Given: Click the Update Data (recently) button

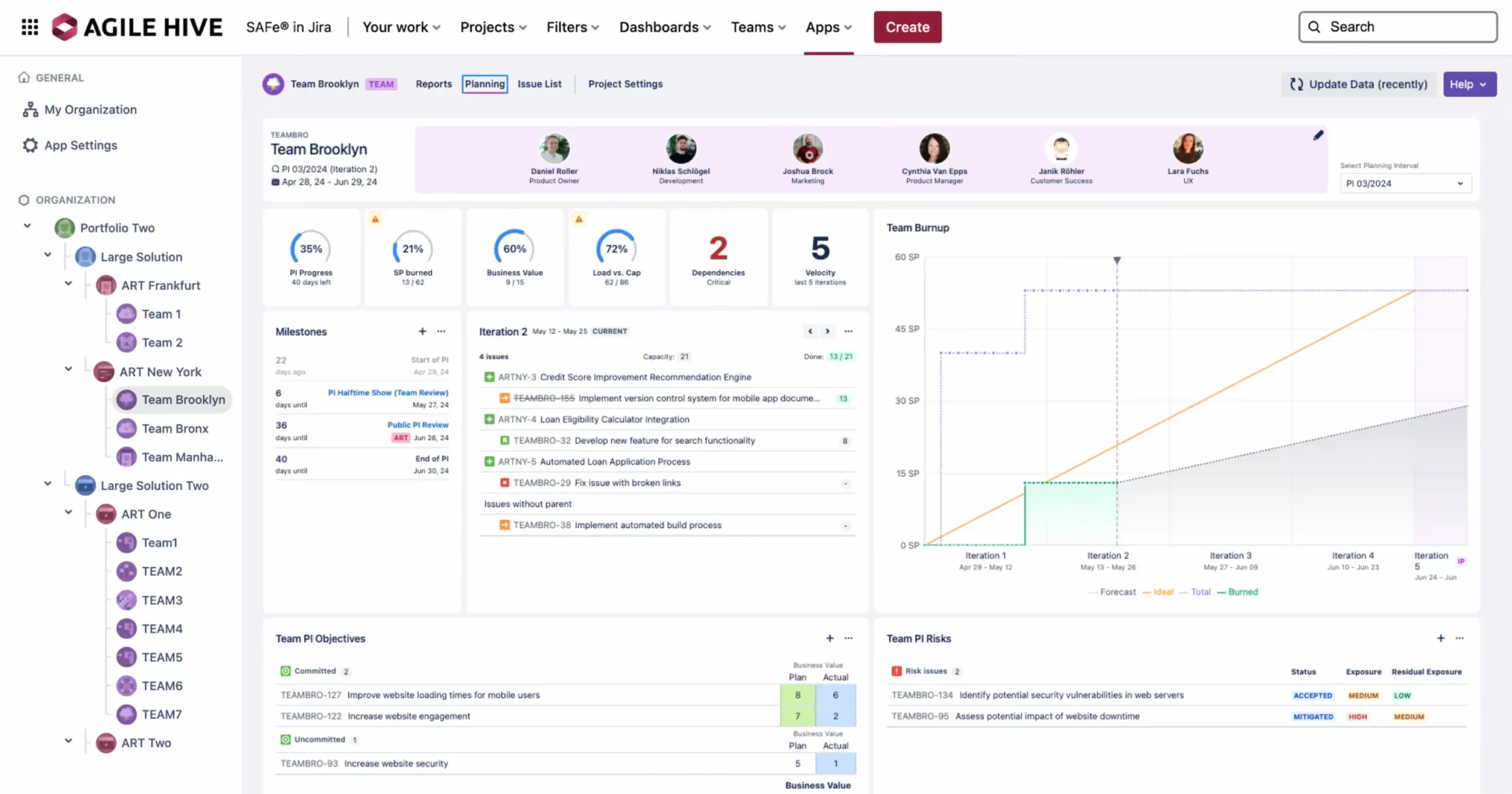Looking at the screenshot, I should click(x=1358, y=84).
